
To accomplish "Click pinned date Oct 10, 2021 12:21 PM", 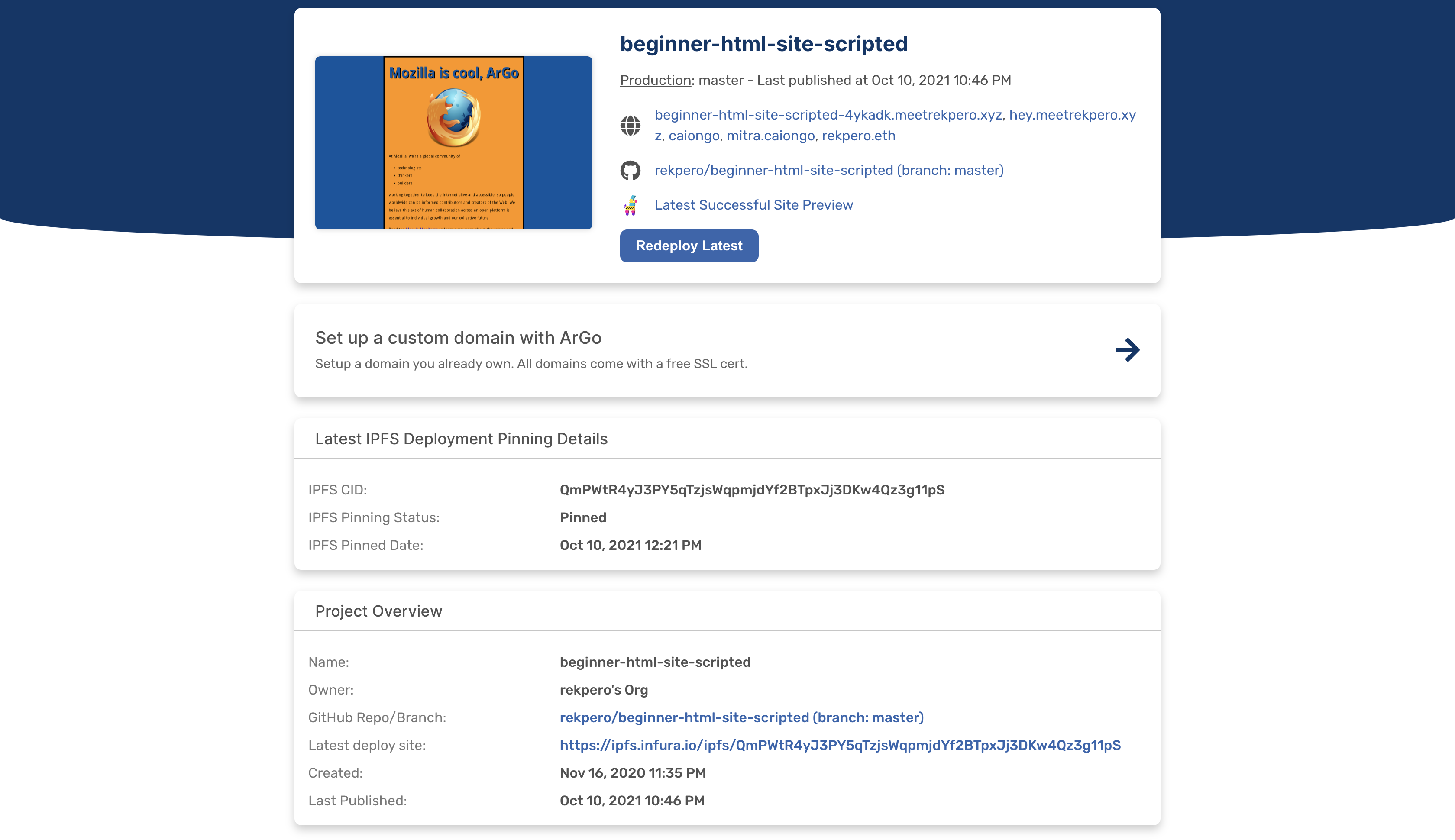I will click(x=630, y=545).
